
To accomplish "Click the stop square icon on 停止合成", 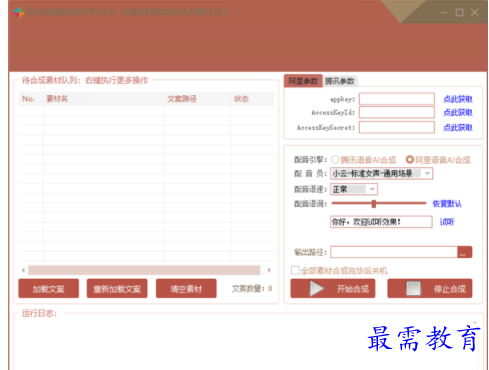I will pyautogui.click(x=413, y=289).
